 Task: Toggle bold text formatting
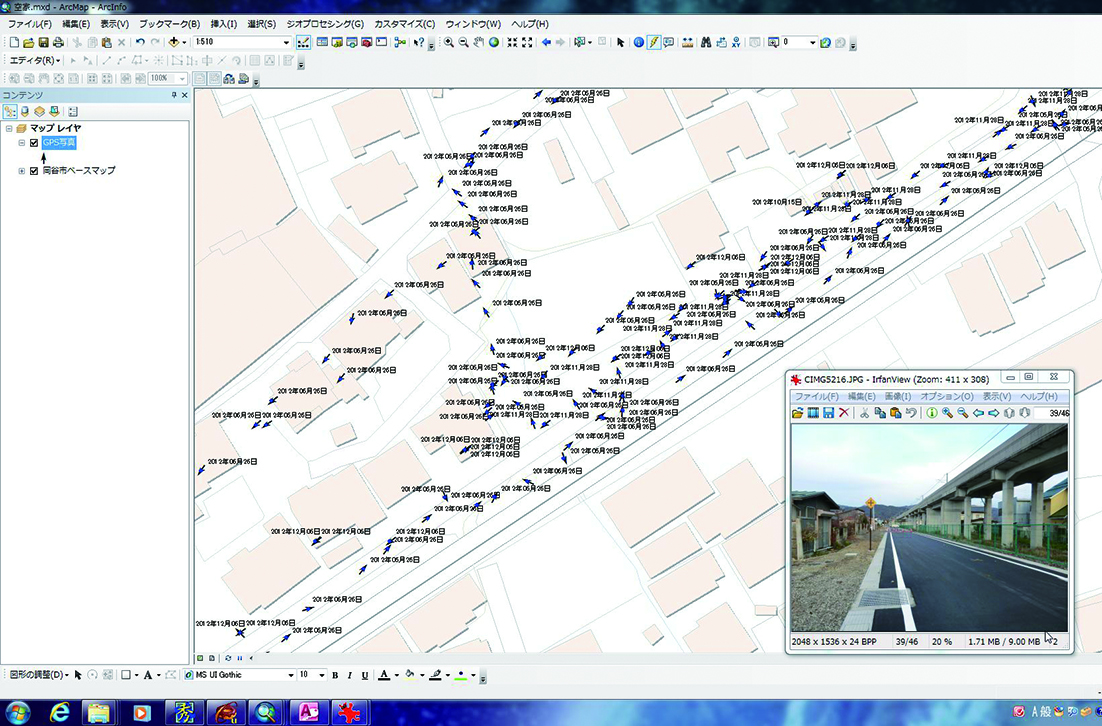336,675
